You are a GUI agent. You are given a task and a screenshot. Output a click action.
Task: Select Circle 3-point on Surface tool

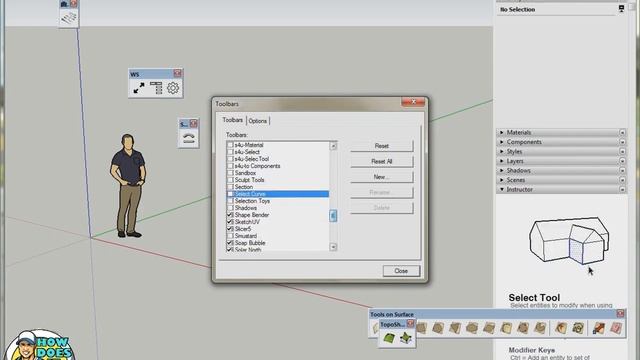coord(523,328)
